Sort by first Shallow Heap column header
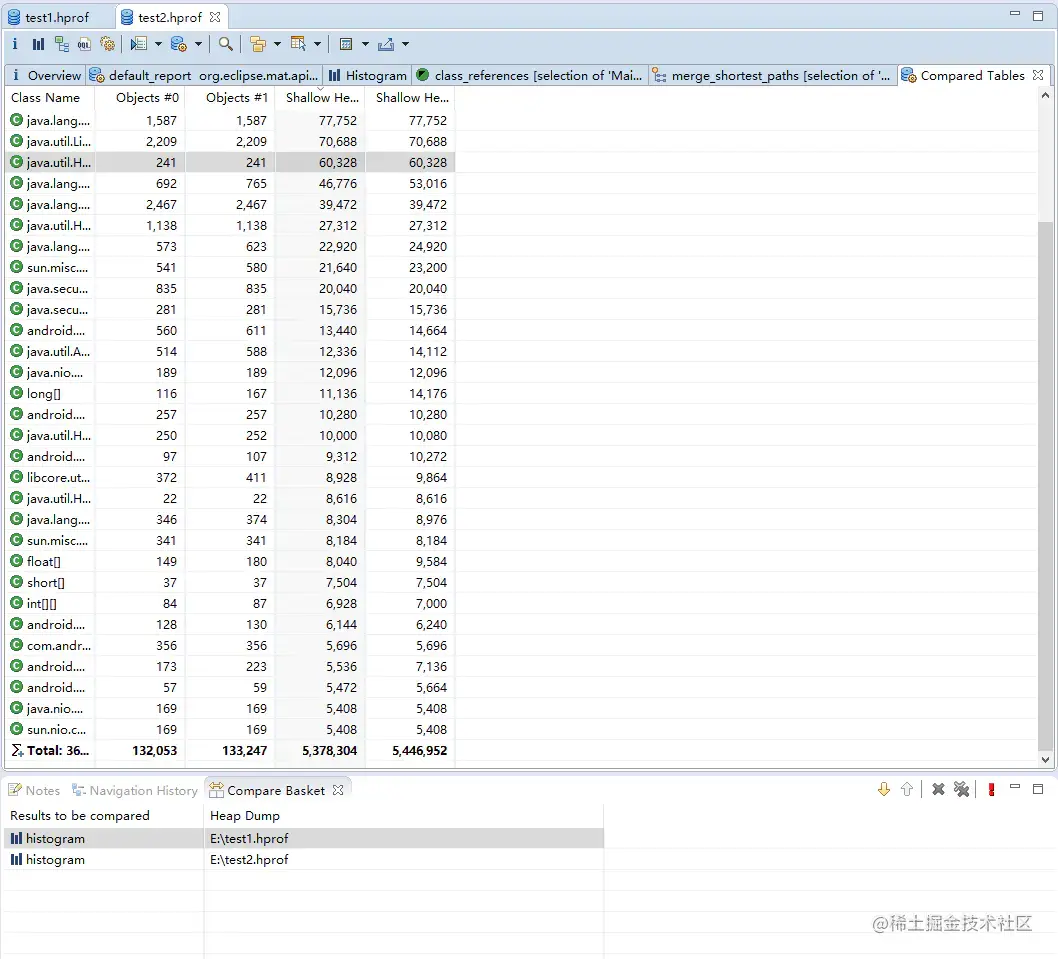 322,98
